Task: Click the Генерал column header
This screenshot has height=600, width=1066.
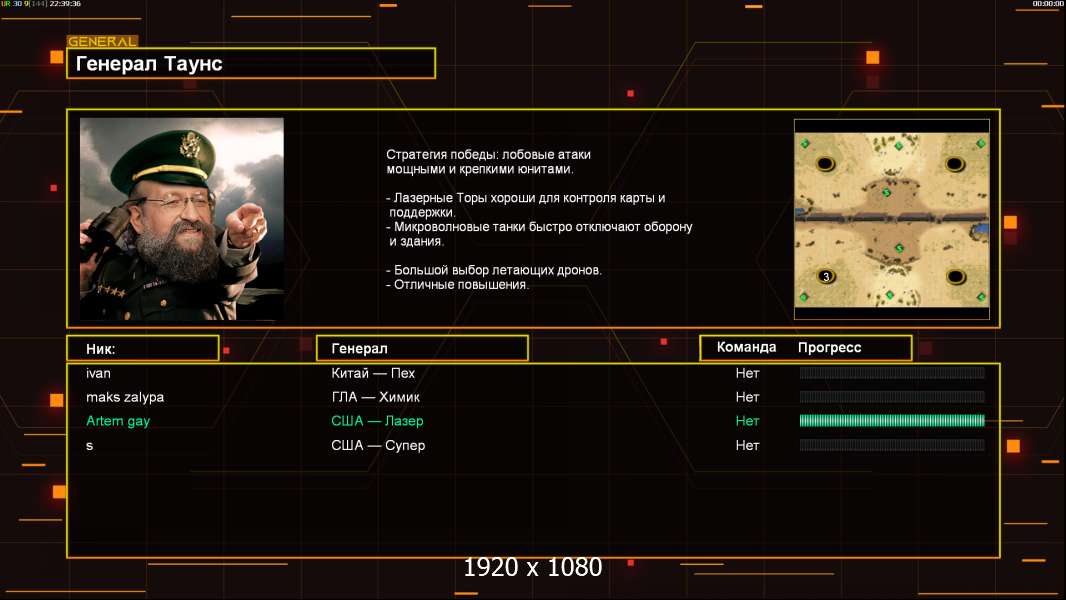Action: (x=422, y=348)
